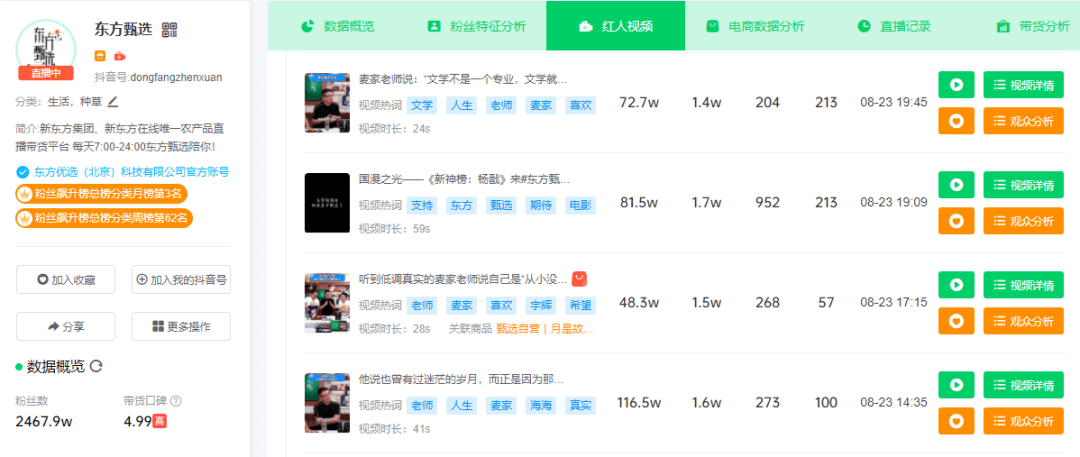Click the 抖音号:dongfangzhenxuan text

pos(158,77)
